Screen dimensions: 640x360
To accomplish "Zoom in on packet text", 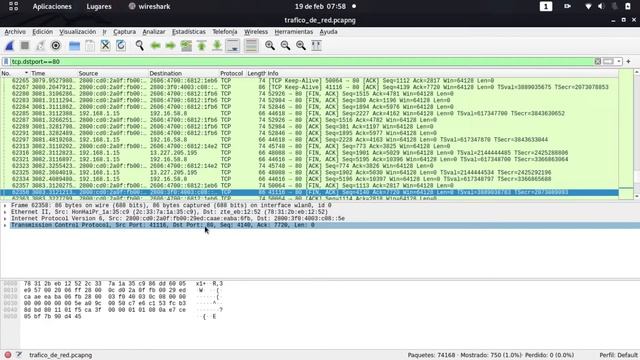I will (x=270, y=45).
